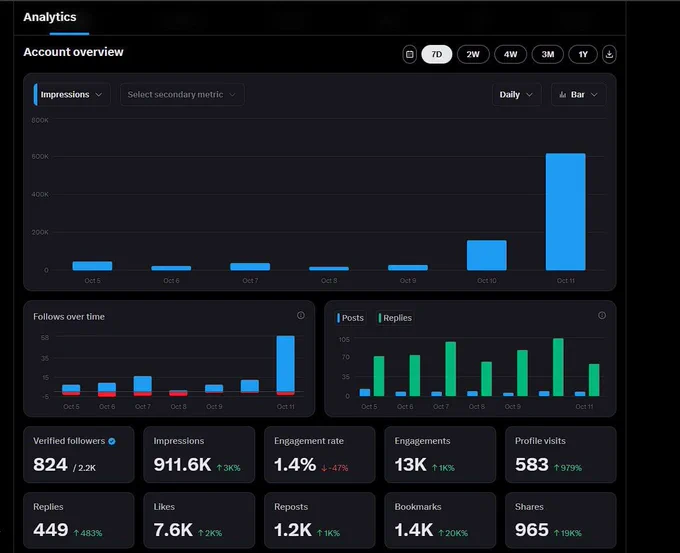Image resolution: width=680 pixels, height=553 pixels.
Task: Select the 4W time range
Action: coord(510,54)
